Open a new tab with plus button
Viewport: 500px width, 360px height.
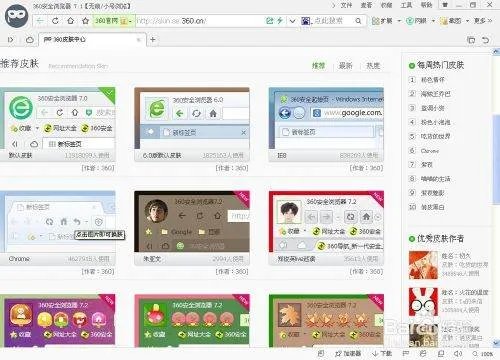click(153, 40)
